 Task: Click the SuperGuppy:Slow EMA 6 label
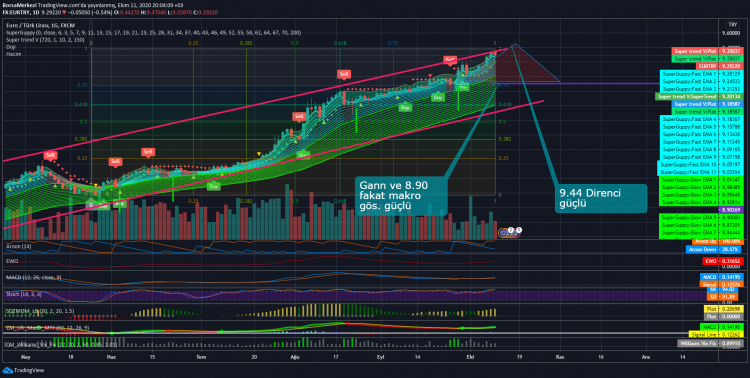tap(701, 225)
